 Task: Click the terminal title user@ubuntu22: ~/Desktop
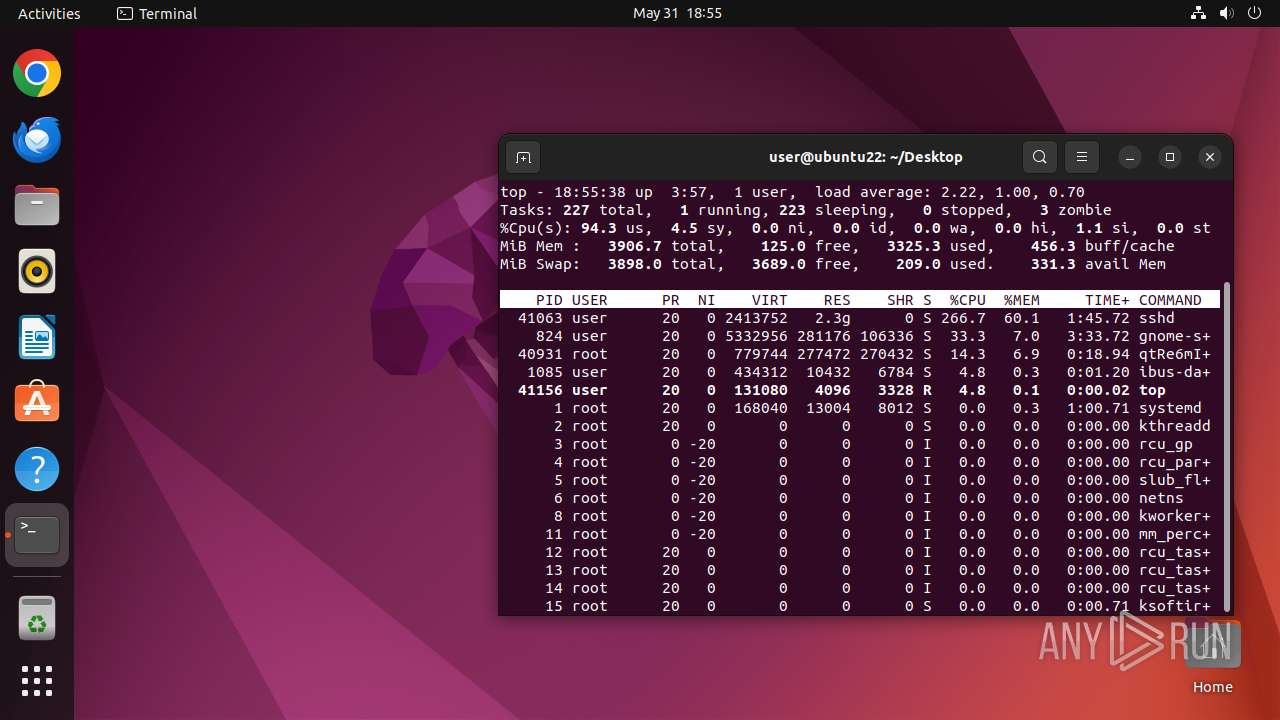pyautogui.click(x=866, y=157)
